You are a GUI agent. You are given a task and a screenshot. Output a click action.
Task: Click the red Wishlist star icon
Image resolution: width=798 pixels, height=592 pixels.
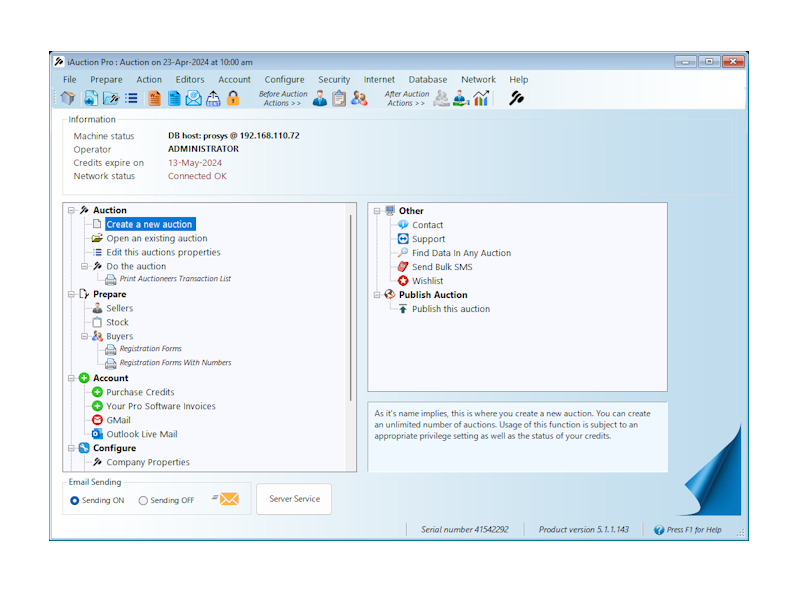click(403, 280)
